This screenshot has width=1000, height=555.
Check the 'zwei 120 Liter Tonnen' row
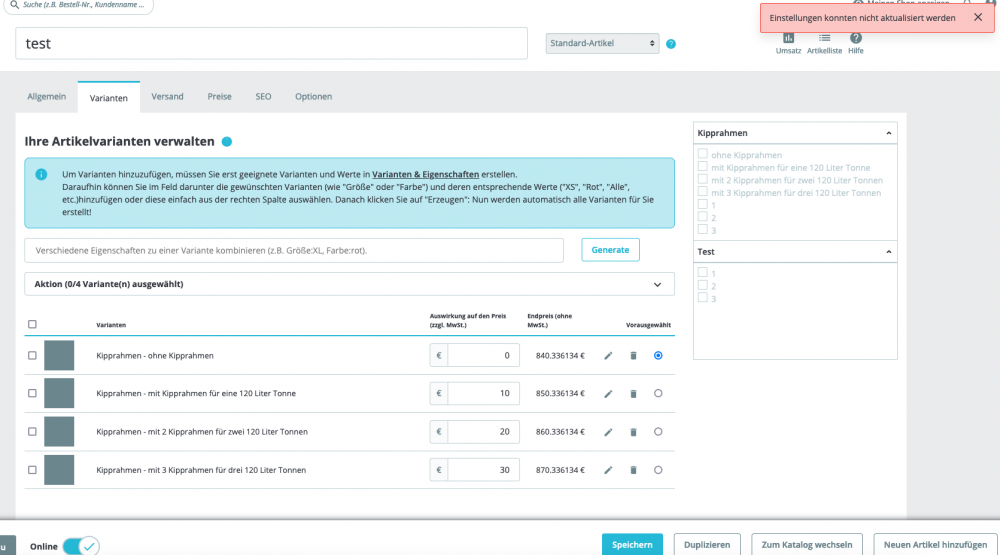(33, 432)
